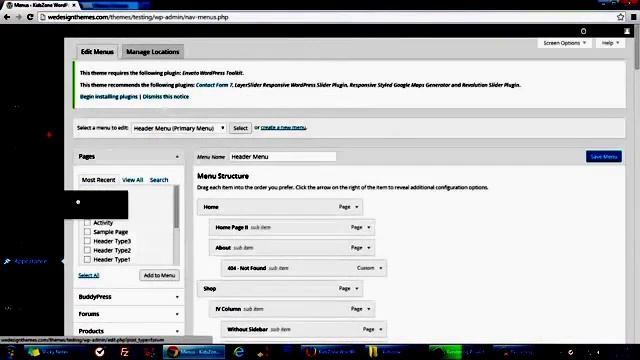Check the Sample Page checkbox
Viewport: 640px width, 360px height.
(87, 232)
